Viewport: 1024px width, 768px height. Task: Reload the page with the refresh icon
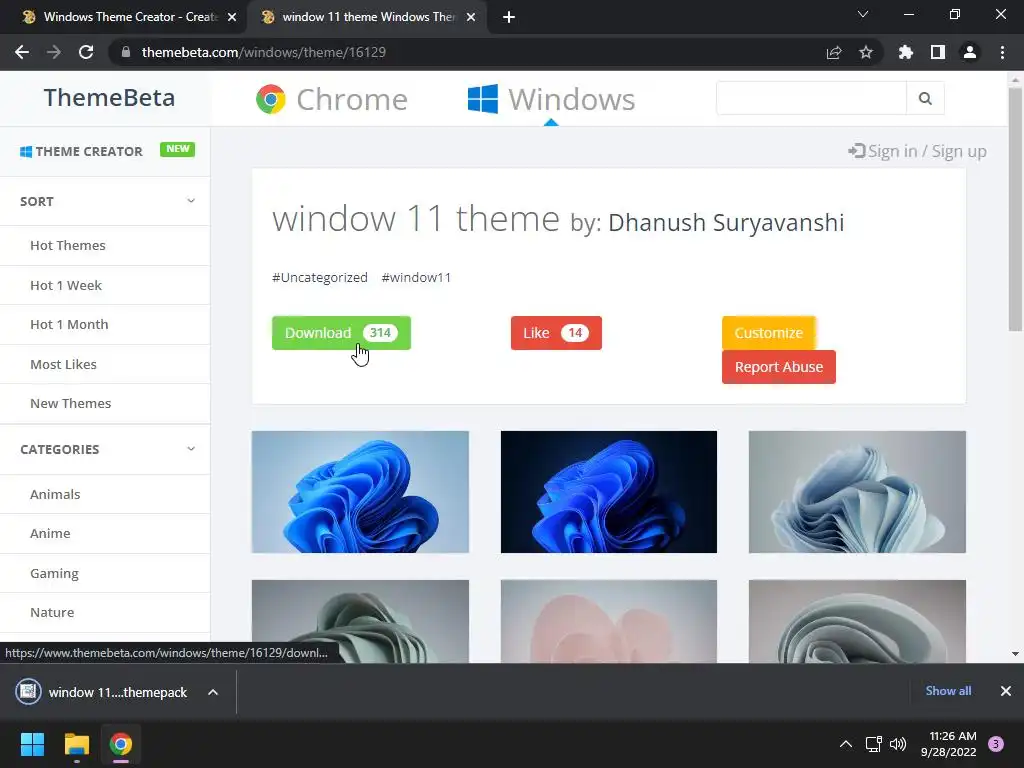(x=86, y=52)
